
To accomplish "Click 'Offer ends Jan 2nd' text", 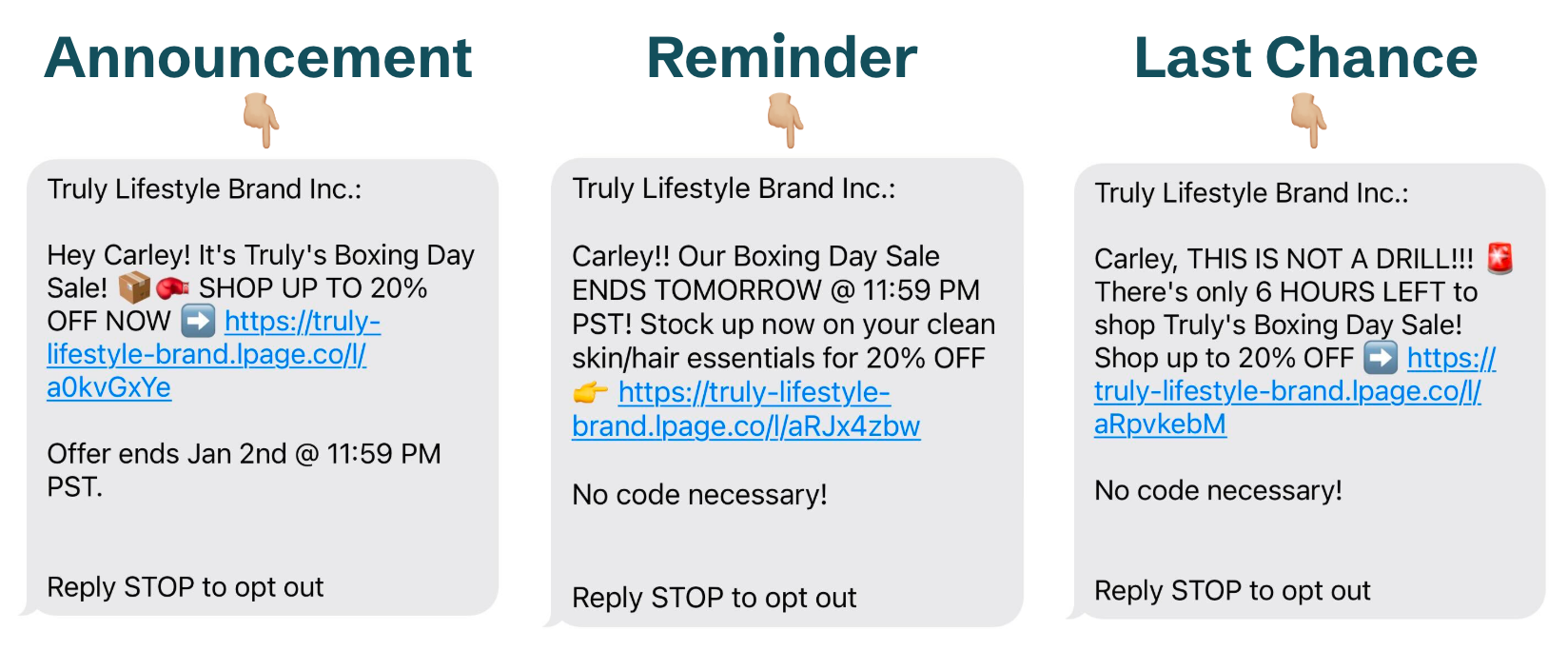I will 167,454.
